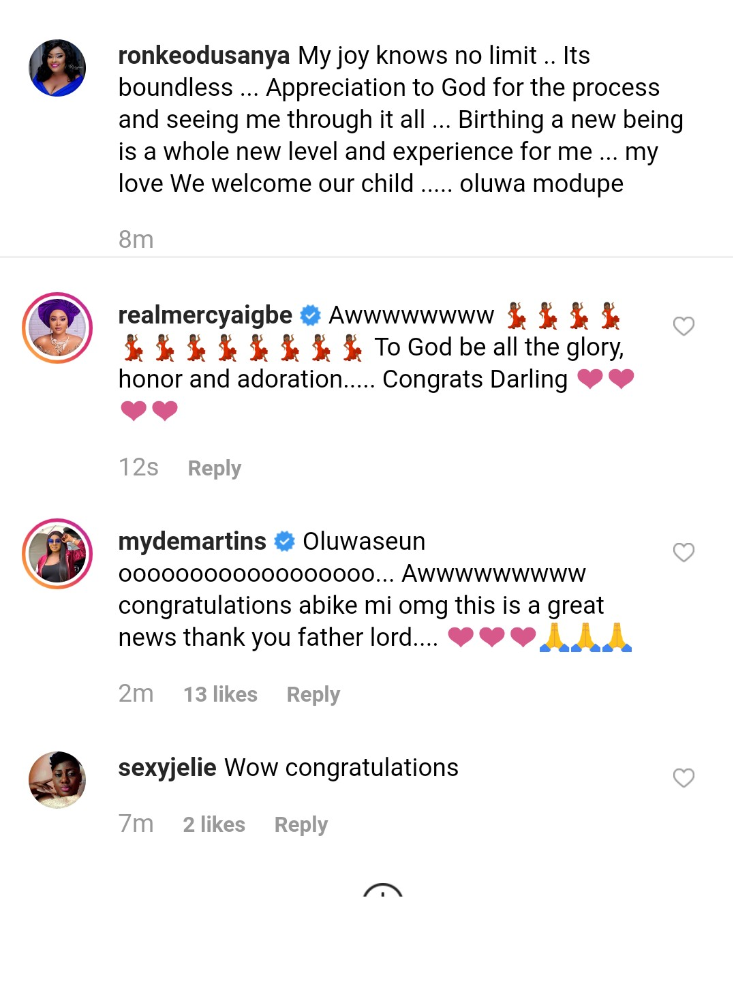Open the sexyjelie username link
The height and width of the screenshot is (990, 733).
pyautogui.click(x=167, y=768)
